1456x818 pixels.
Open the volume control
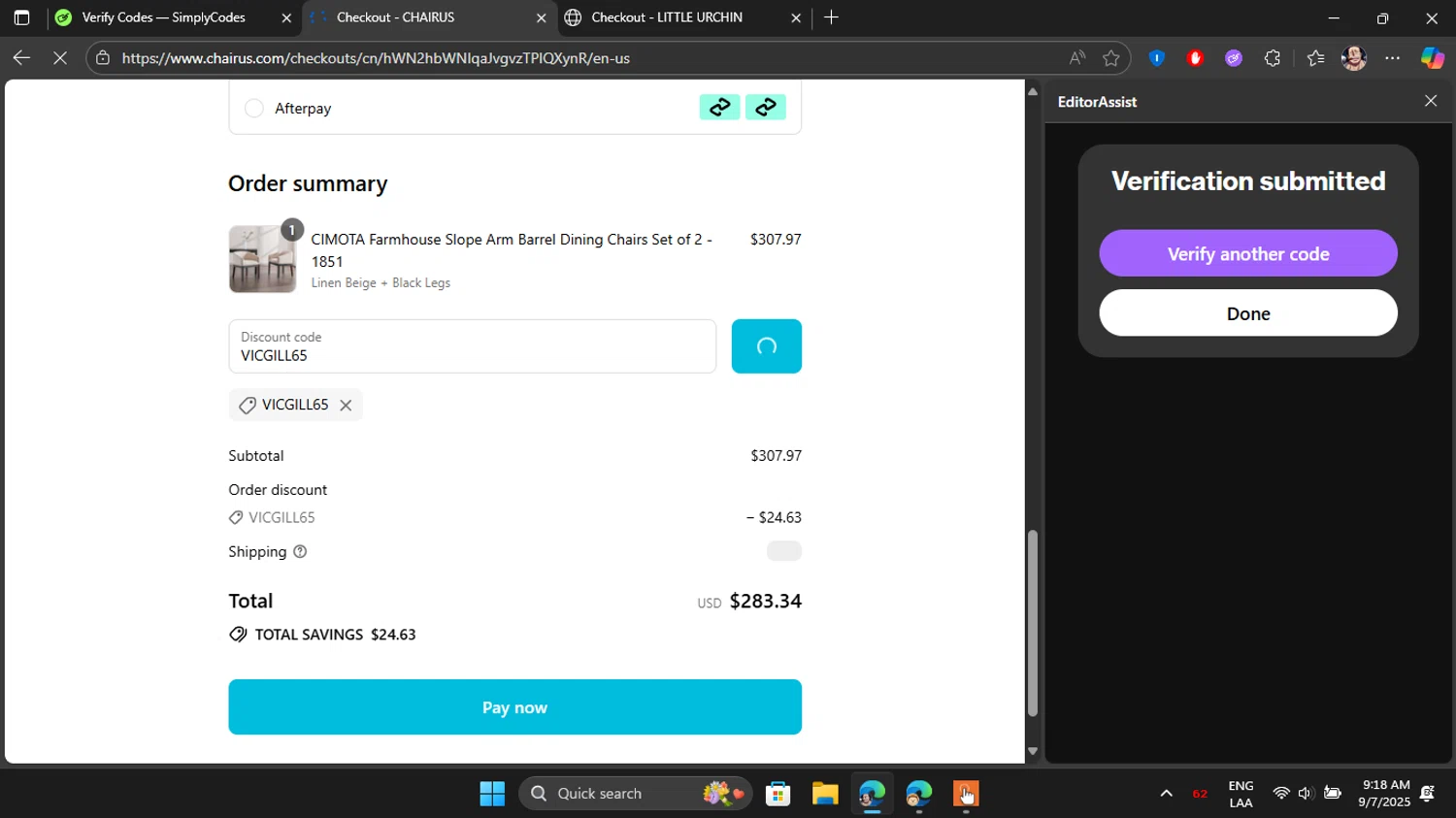click(x=1306, y=794)
